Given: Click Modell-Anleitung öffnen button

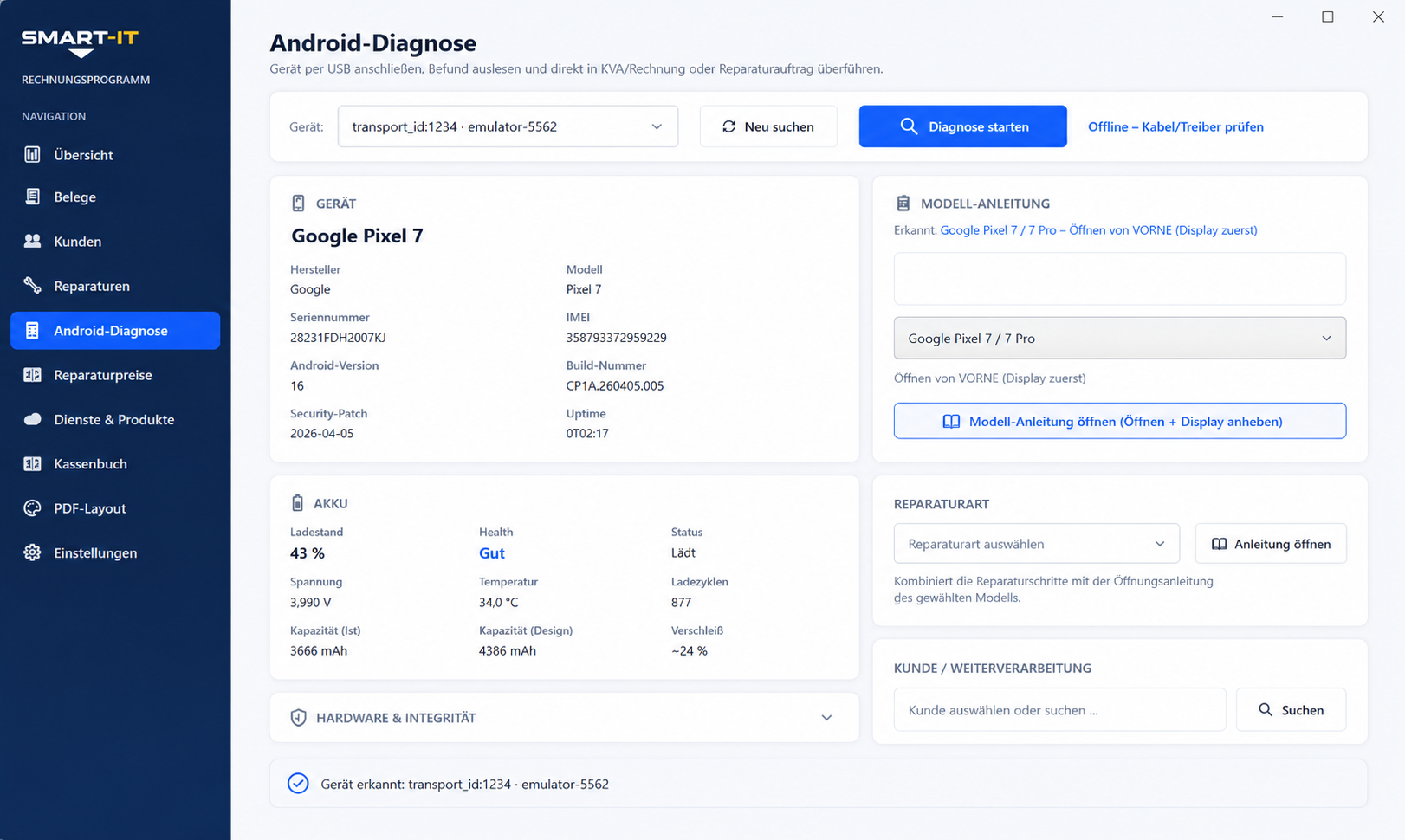Looking at the screenshot, I should coord(1119,421).
